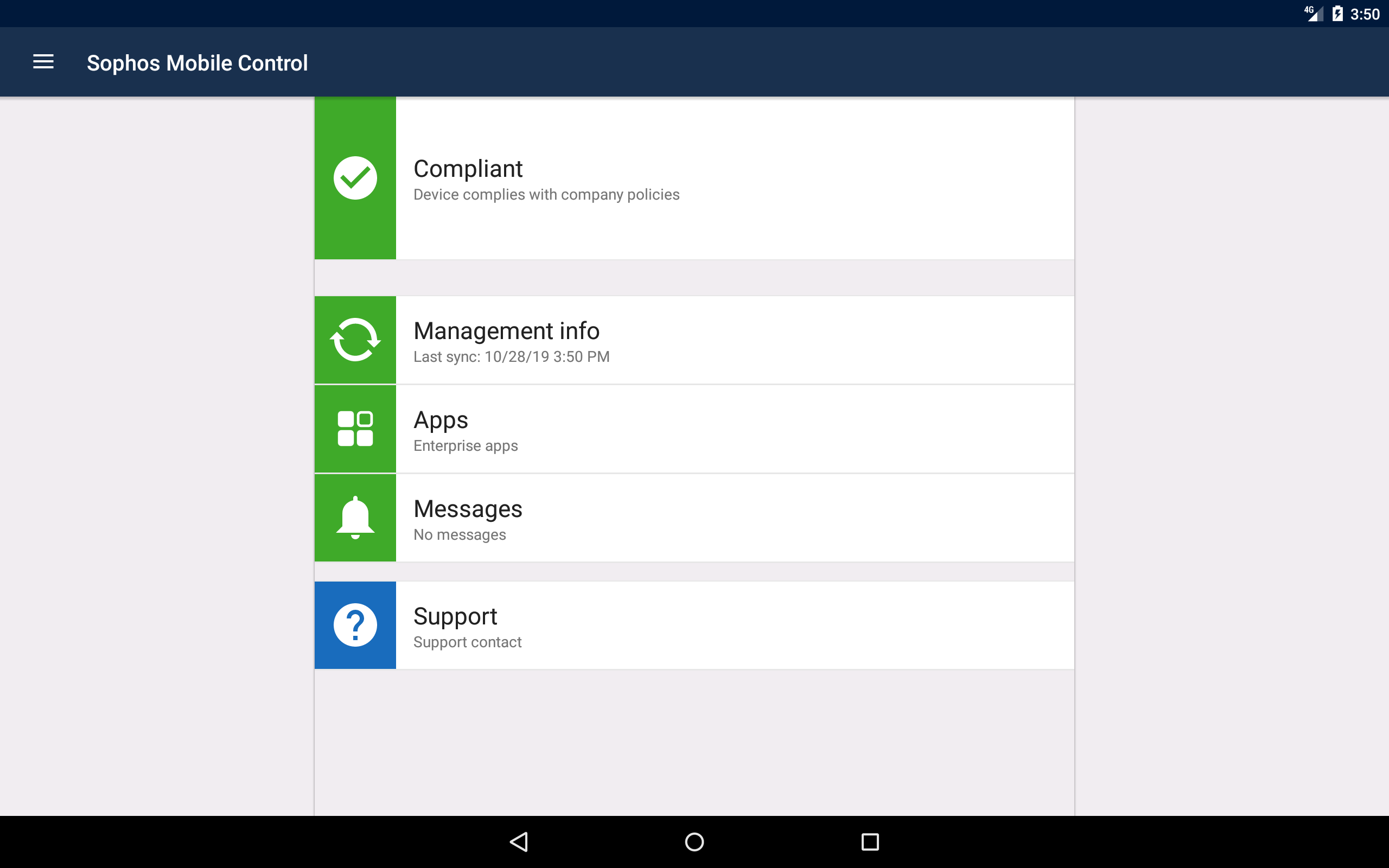Tap the 3:50 clock in status bar
Viewport: 1389px width, 868px height.
tap(1365, 14)
